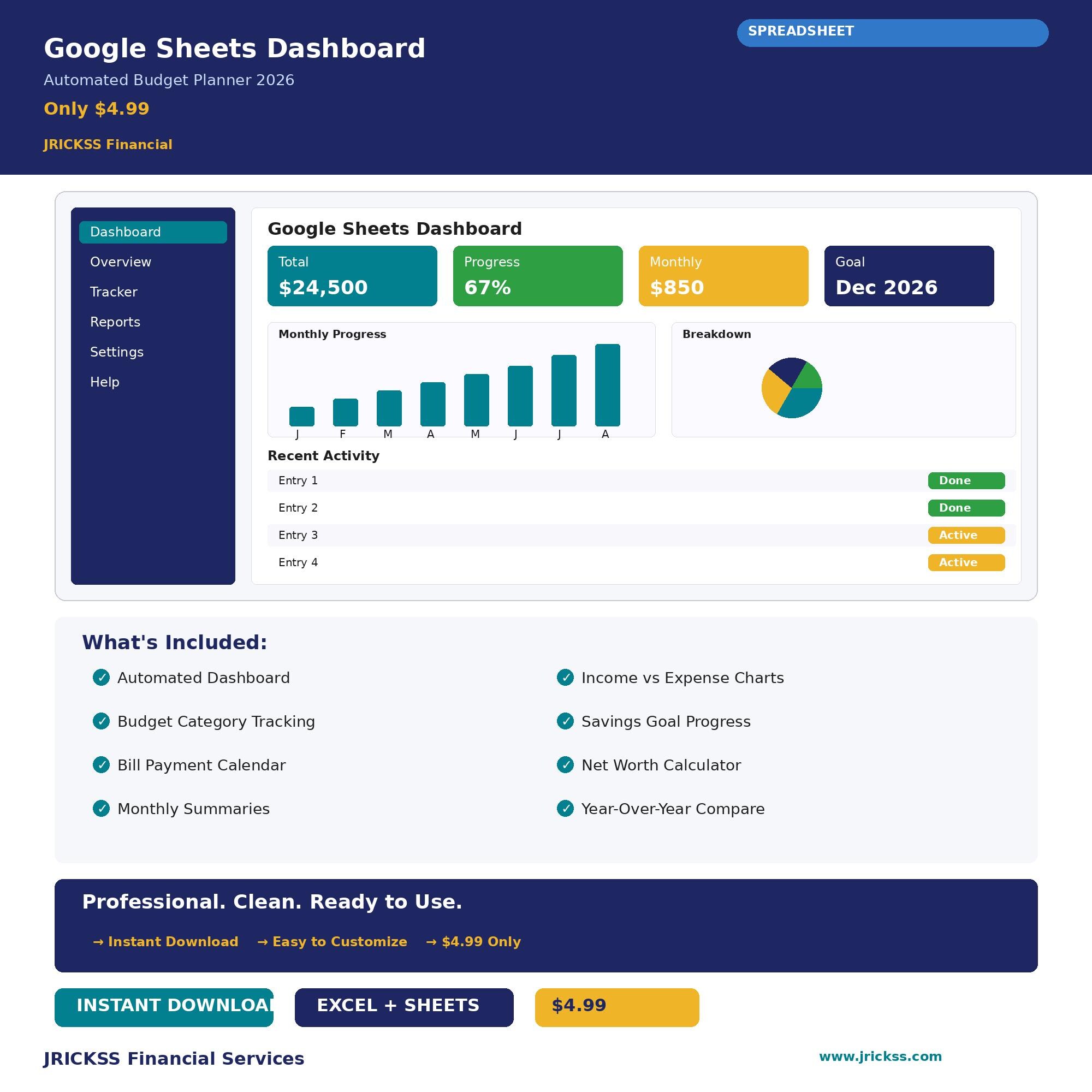Click the Active badge for Entry 4

(966, 562)
